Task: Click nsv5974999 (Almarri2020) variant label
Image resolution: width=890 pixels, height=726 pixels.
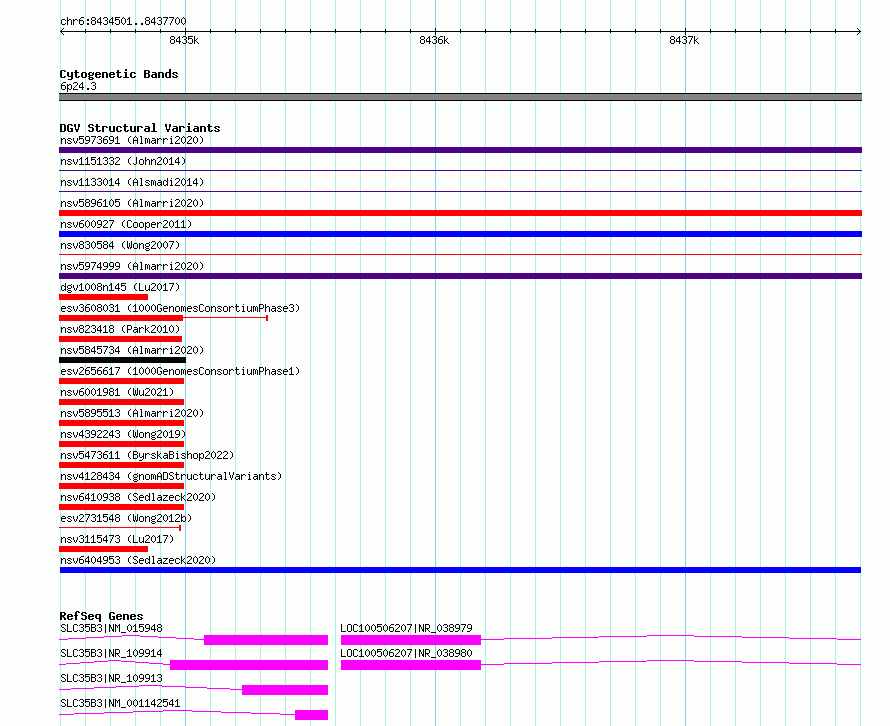Action: click(x=132, y=266)
